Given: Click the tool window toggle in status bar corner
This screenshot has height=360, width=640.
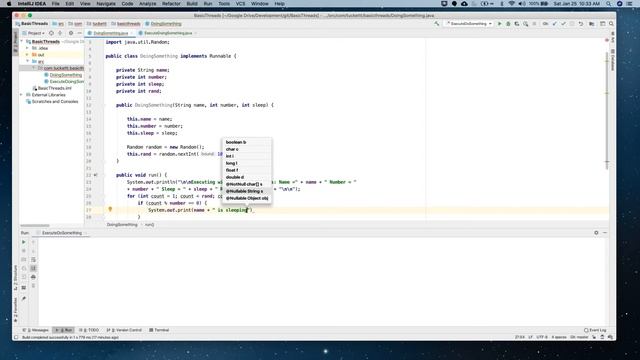Looking at the screenshot, I should [x=16, y=338].
